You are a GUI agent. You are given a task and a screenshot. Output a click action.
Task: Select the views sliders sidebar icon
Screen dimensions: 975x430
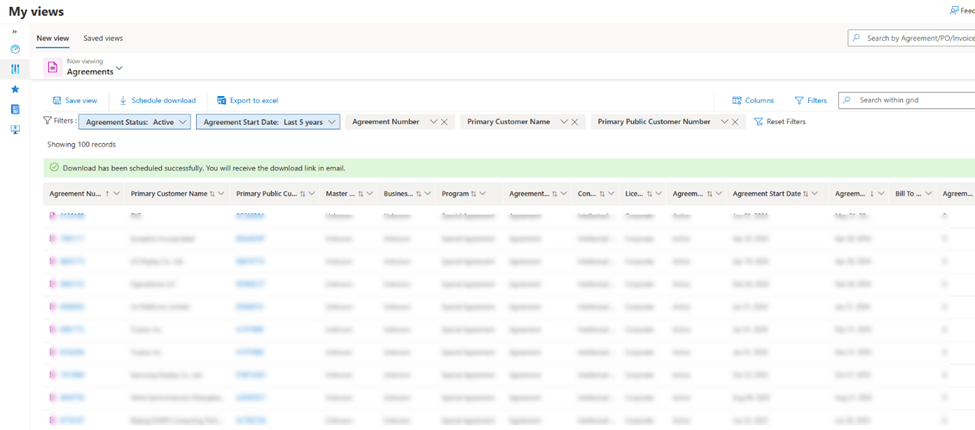click(x=15, y=69)
